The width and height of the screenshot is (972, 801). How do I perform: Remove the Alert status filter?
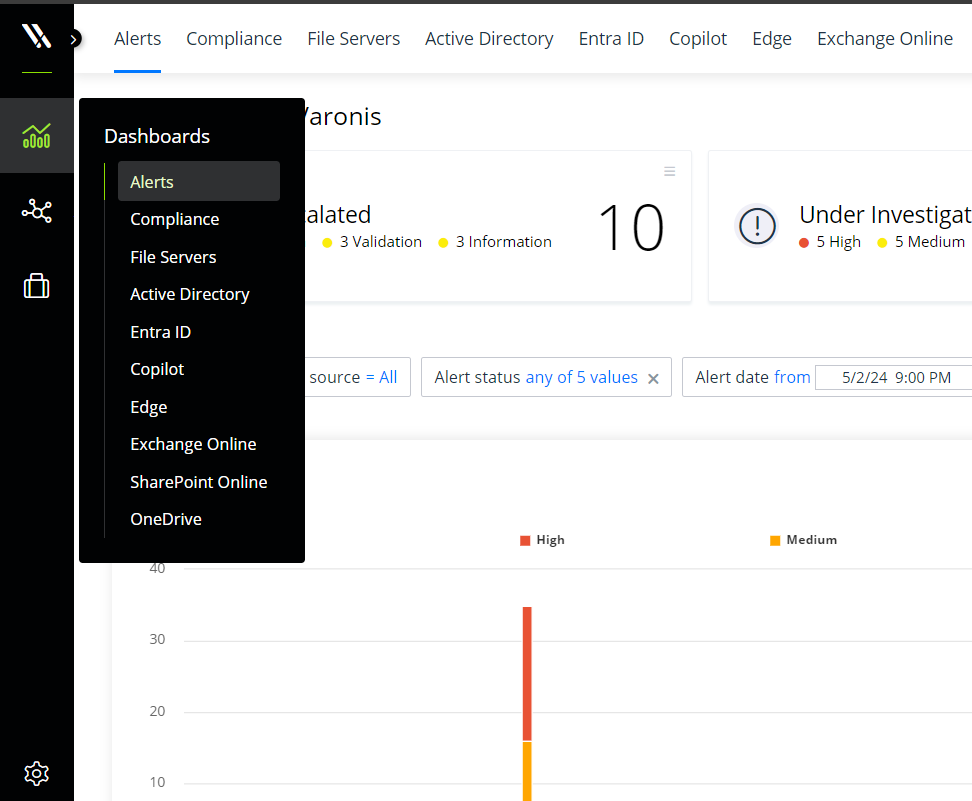click(653, 379)
